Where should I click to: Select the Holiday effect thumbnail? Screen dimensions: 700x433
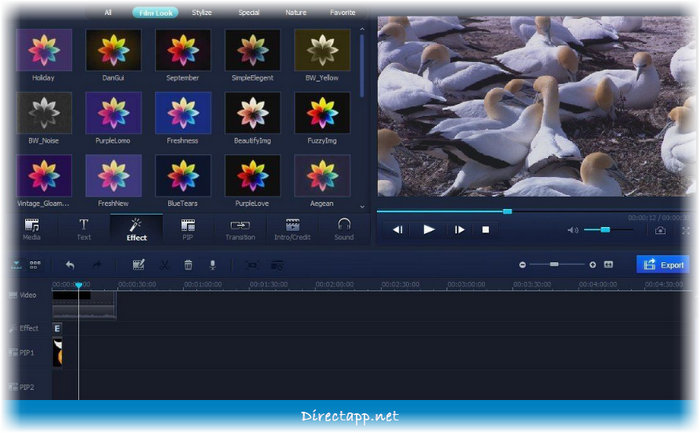[44, 50]
